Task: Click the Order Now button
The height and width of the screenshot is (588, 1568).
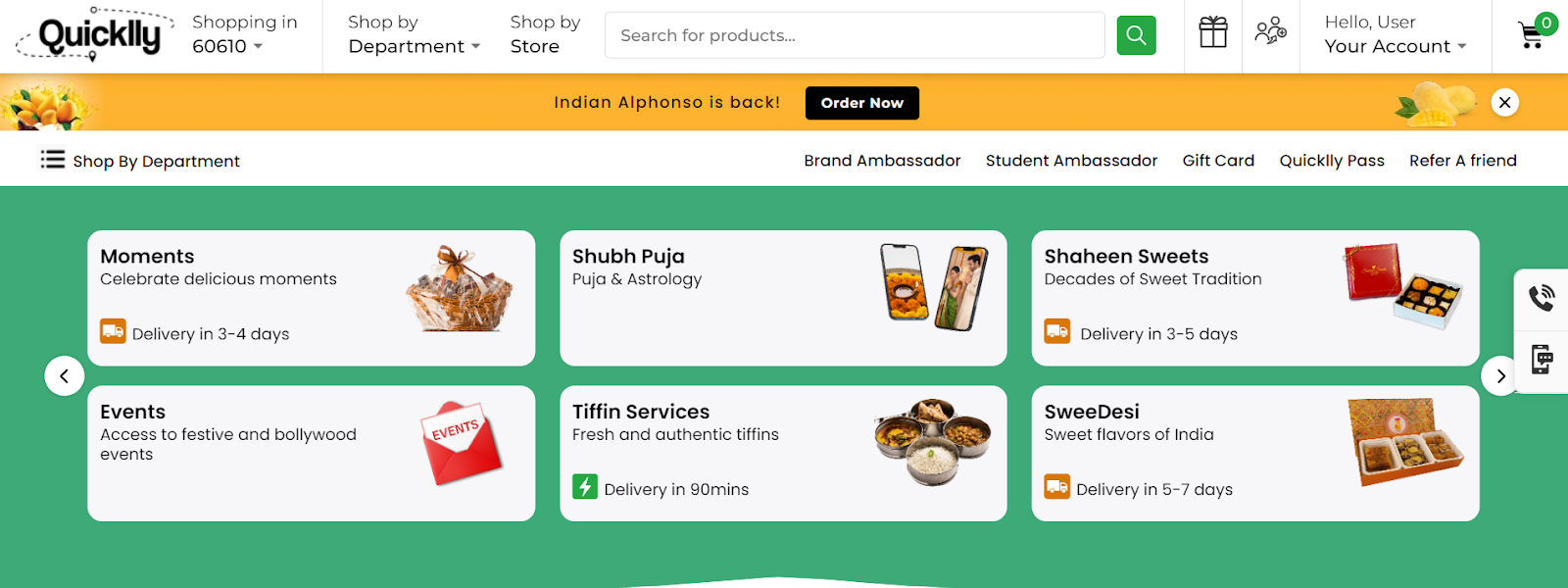Action: [x=860, y=102]
